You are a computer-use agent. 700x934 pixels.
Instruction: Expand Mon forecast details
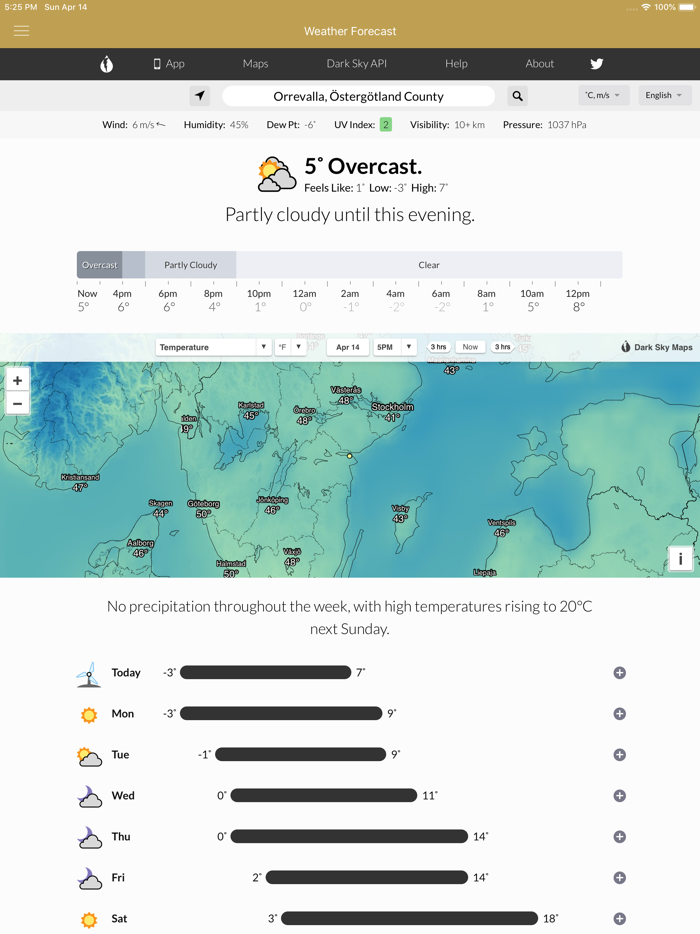(620, 714)
